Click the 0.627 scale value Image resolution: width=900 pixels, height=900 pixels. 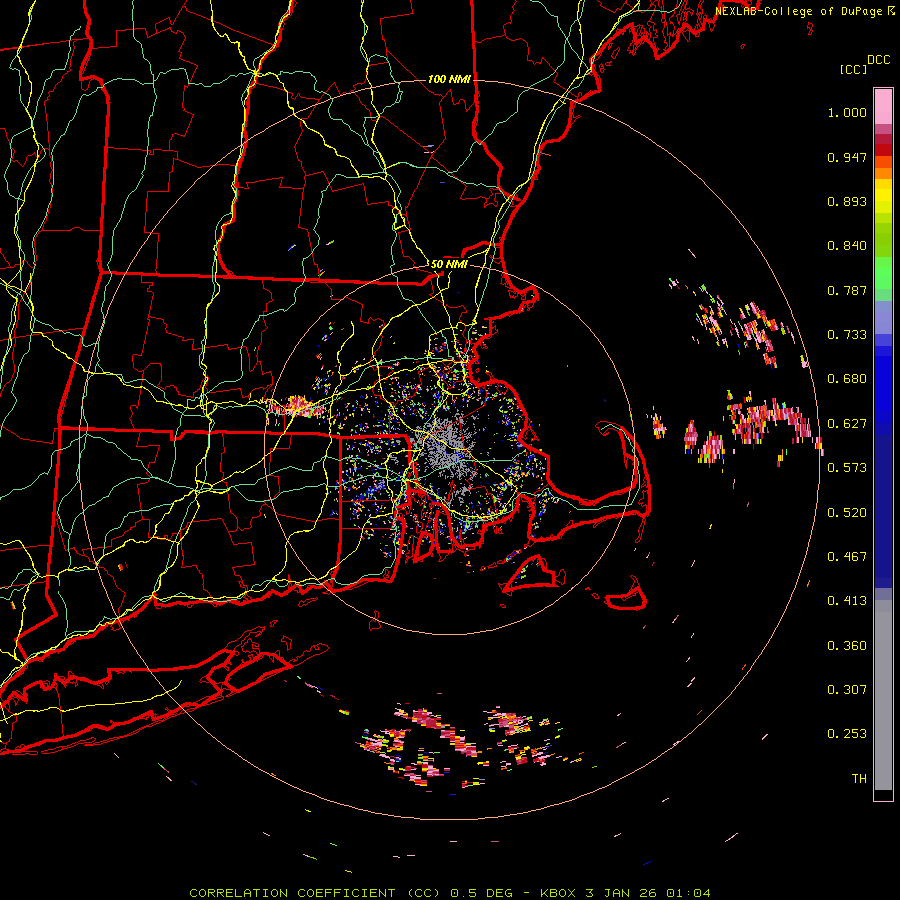[847, 424]
